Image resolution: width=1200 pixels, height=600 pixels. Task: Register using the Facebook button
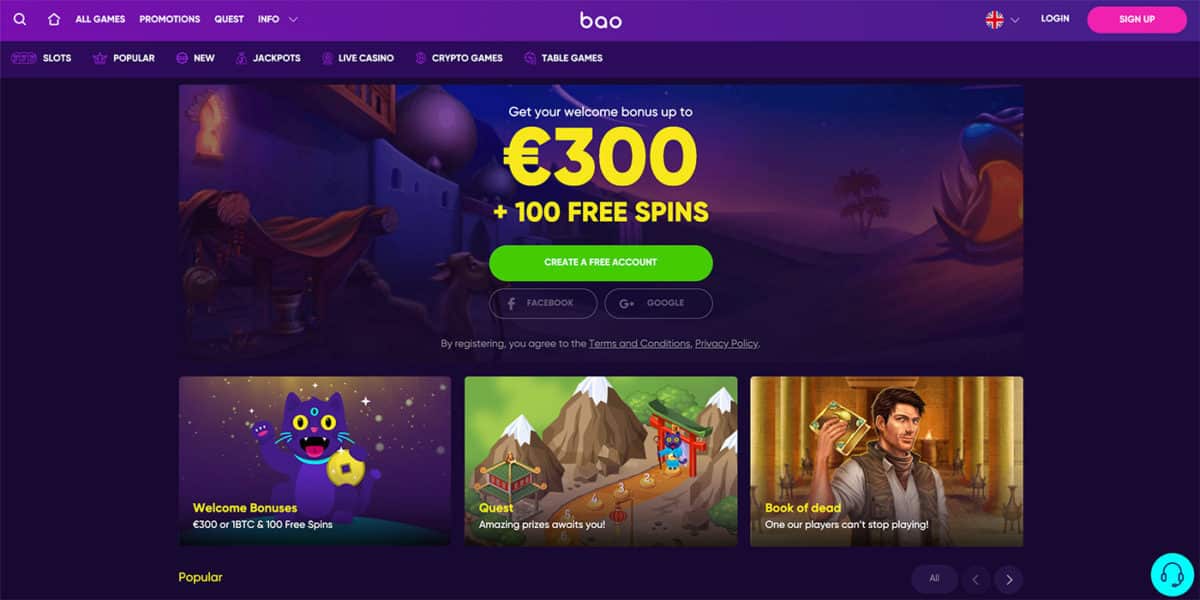coord(543,303)
